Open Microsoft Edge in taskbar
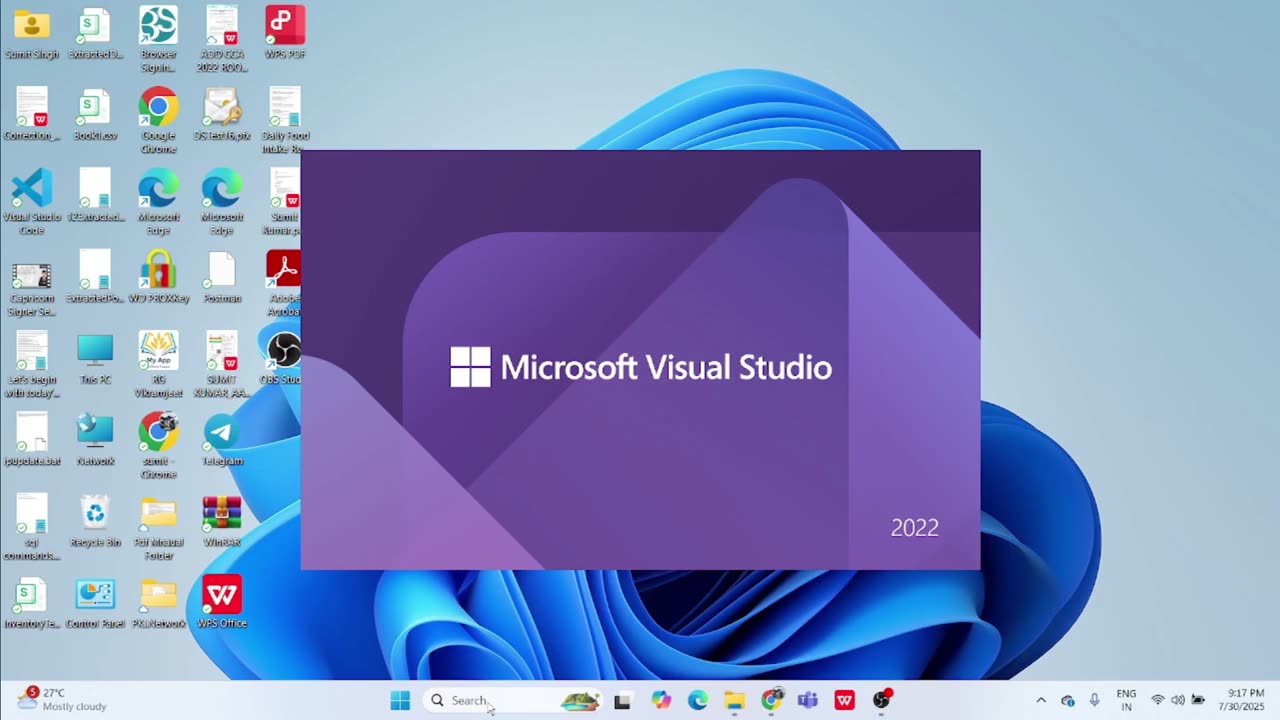The image size is (1280, 720). [x=698, y=700]
